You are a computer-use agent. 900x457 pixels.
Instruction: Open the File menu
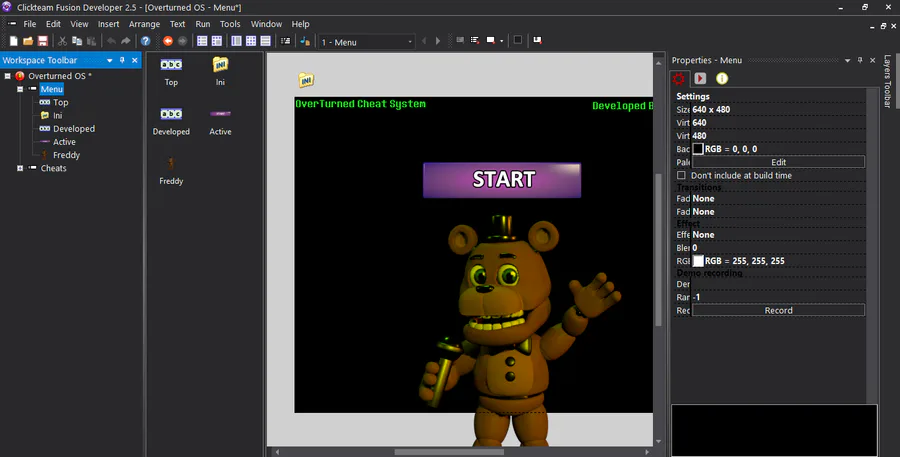pyautogui.click(x=30, y=24)
